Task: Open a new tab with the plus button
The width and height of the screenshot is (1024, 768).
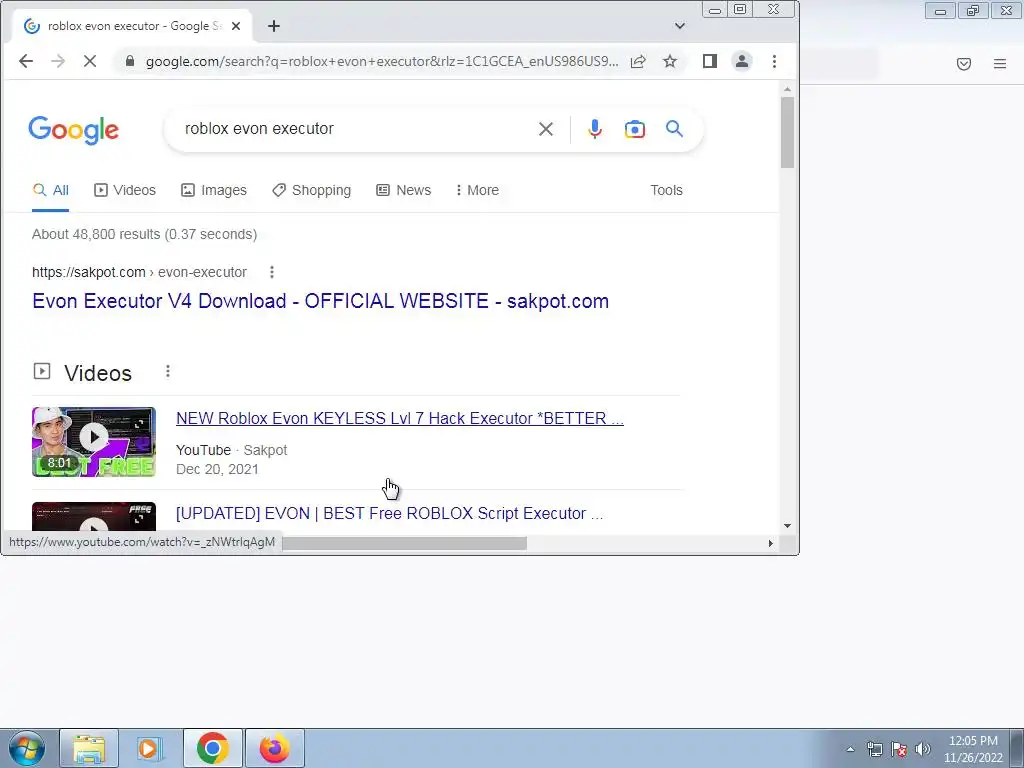Action: (x=274, y=26)
